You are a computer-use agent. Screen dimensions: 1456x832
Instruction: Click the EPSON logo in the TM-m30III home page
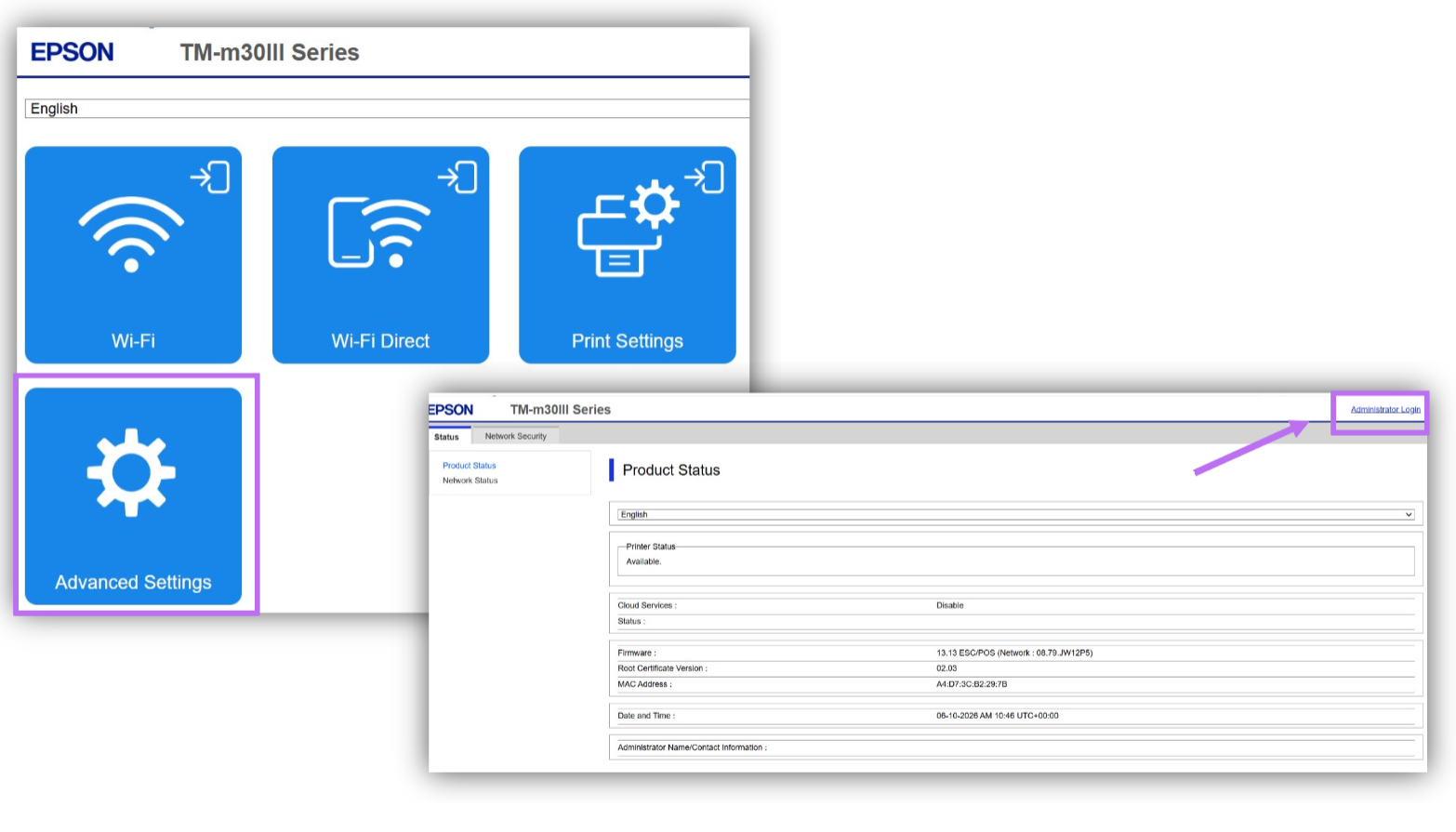(73, 52)
